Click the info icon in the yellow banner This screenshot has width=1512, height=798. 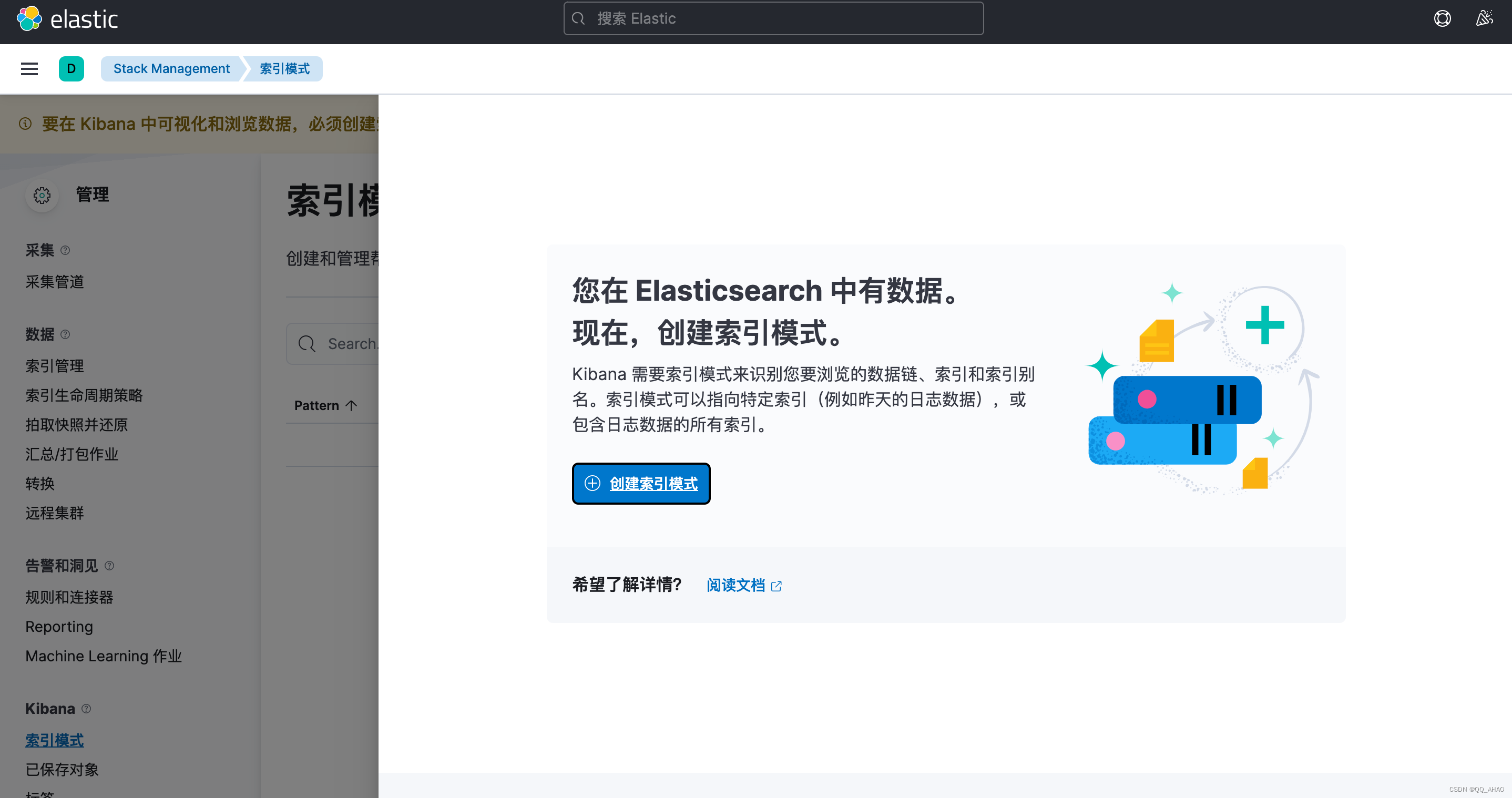tap(25, 124)
